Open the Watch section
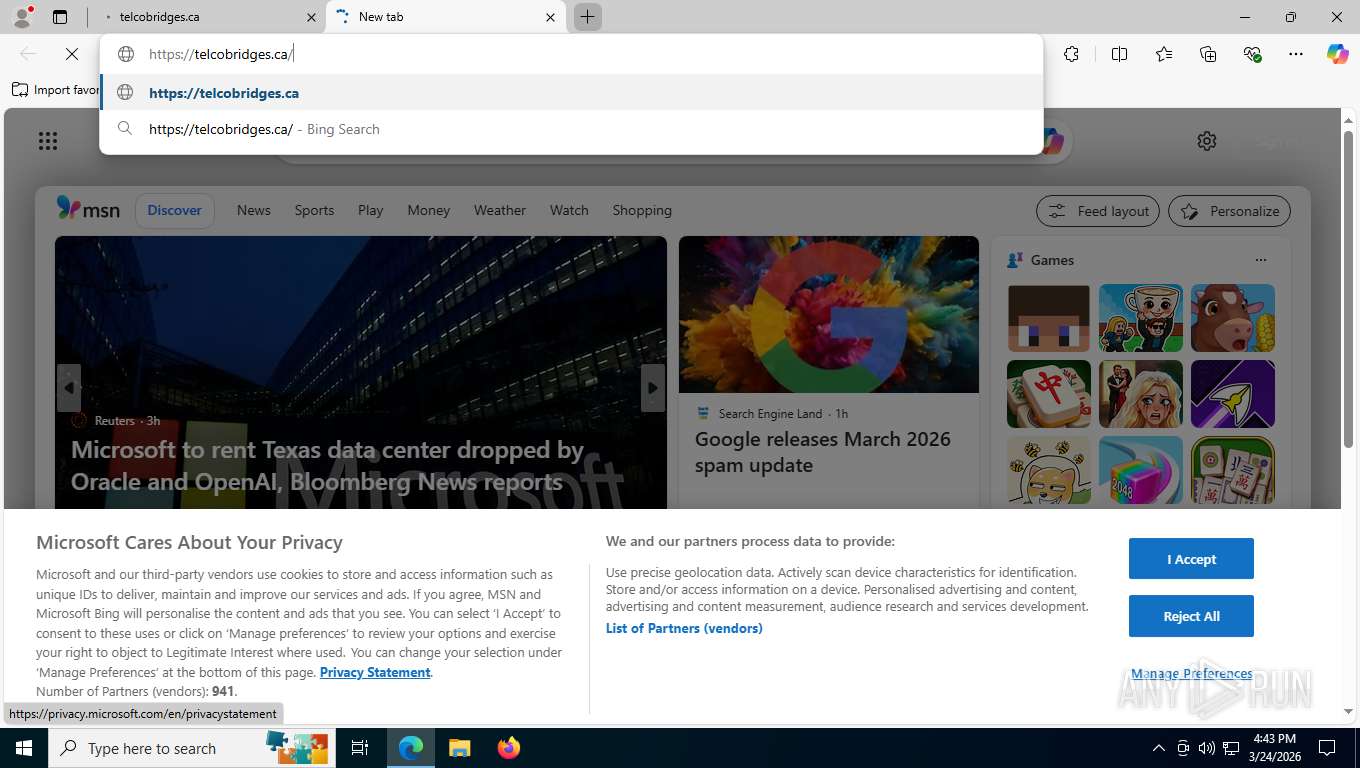This screenshot has width=1360, height=768. pyautogui.click(x=569, y=210)
